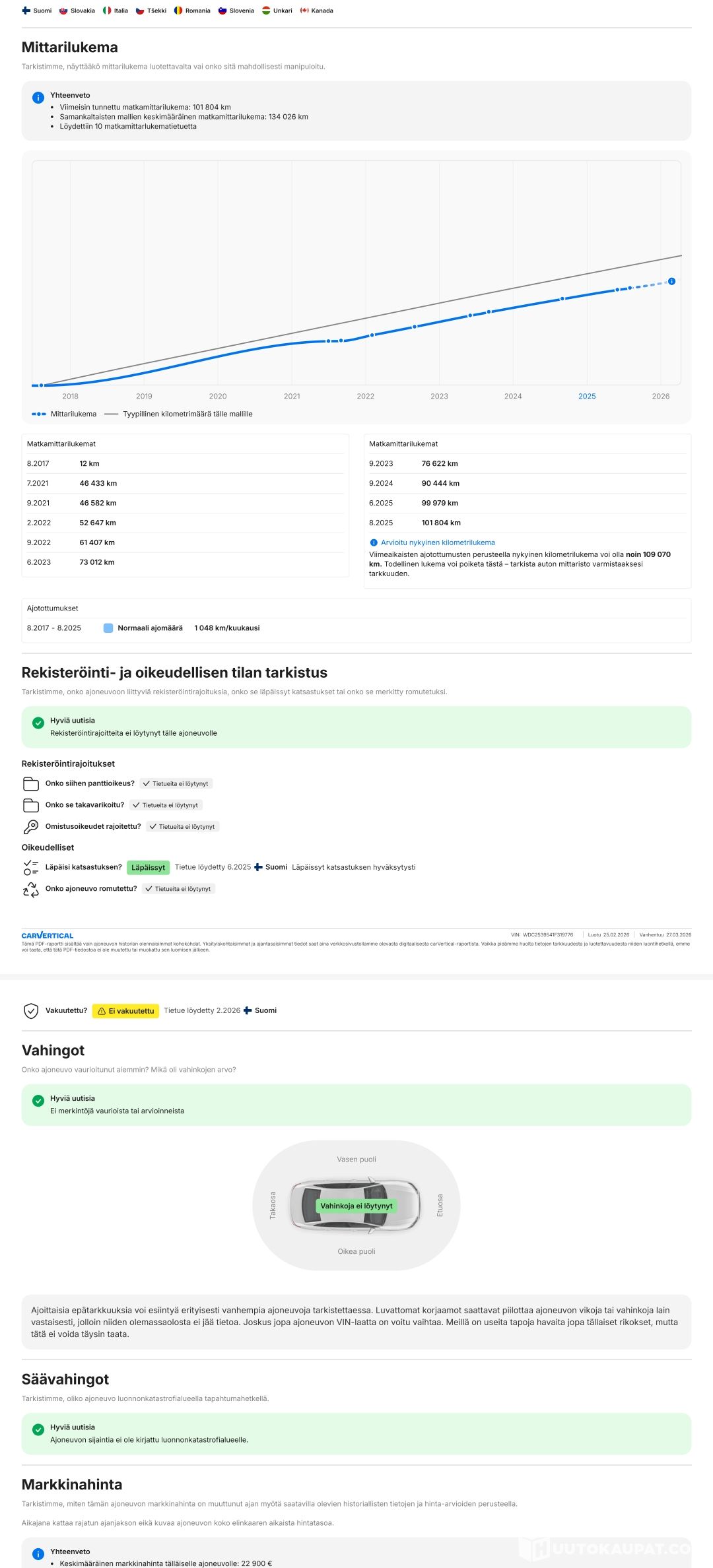Screen dimensions: 713x1568
Task: Click the folder icon beside panttioikeus question
Action: (31, 783)
